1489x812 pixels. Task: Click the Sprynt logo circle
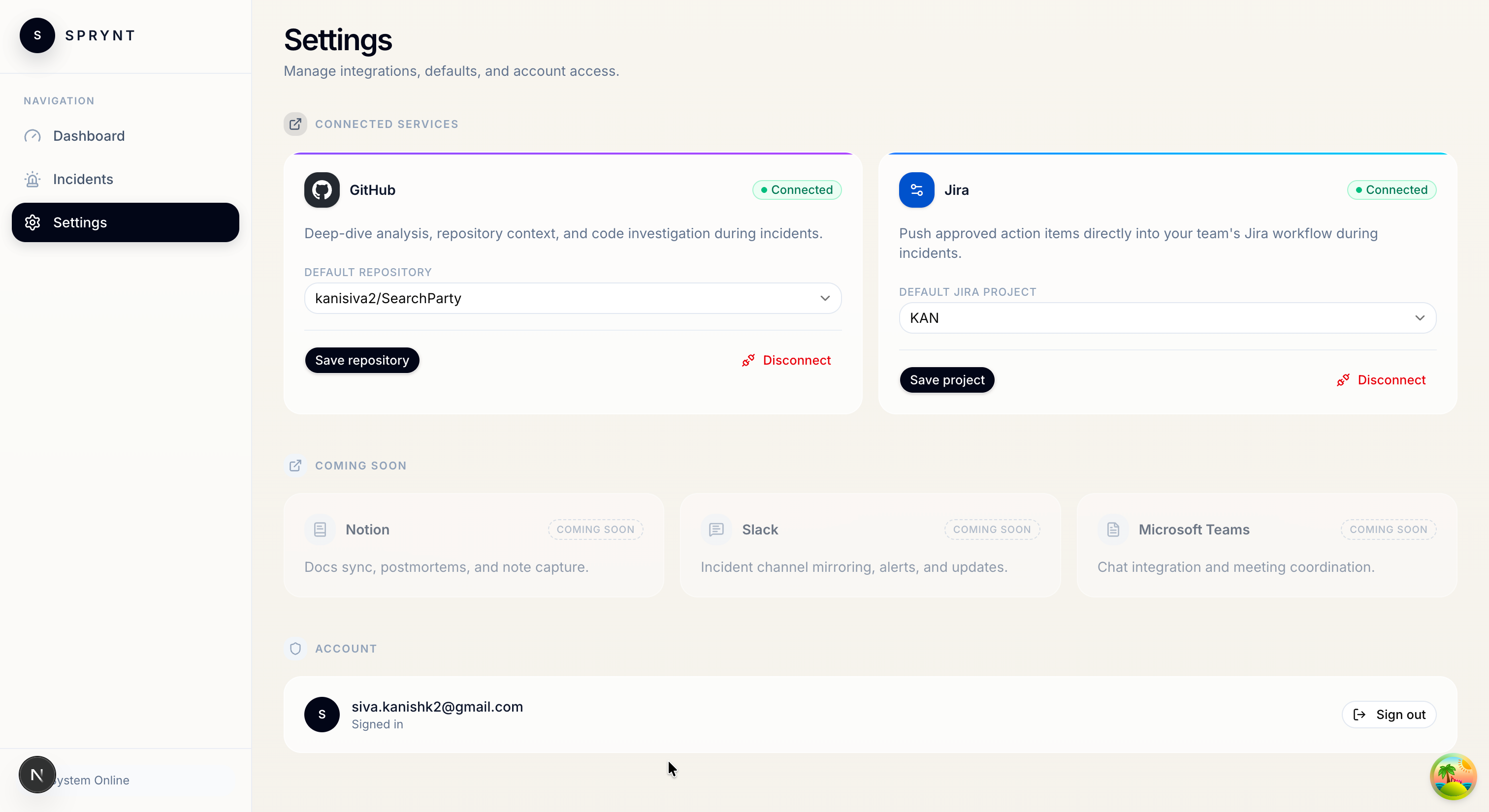pyautogui.click(x=37, y=35)
